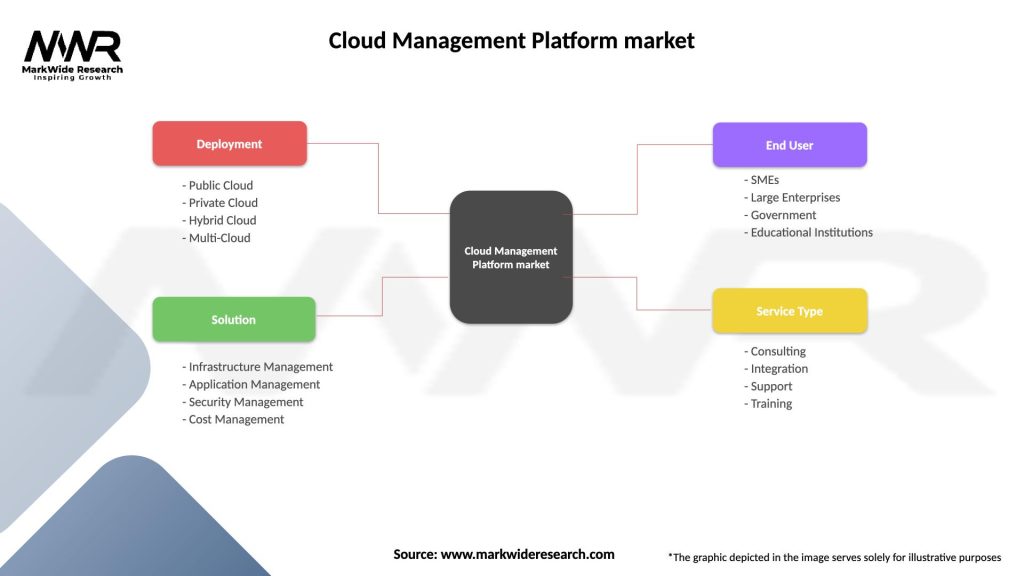The image size is (1024, 576).
Task: Click the yellow Service Type box
Action: tap(789, 311)
